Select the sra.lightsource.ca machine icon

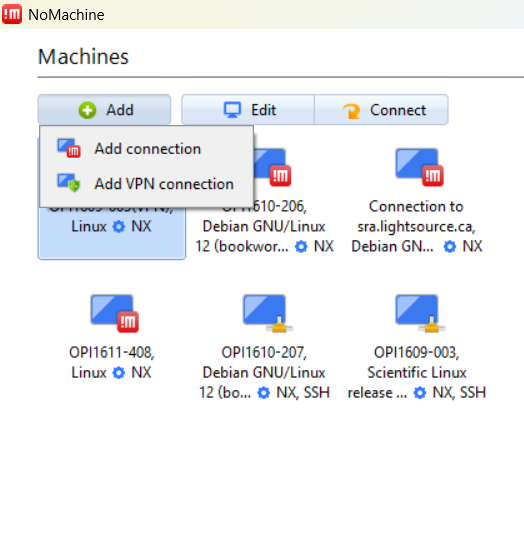[x=419, y=167]
